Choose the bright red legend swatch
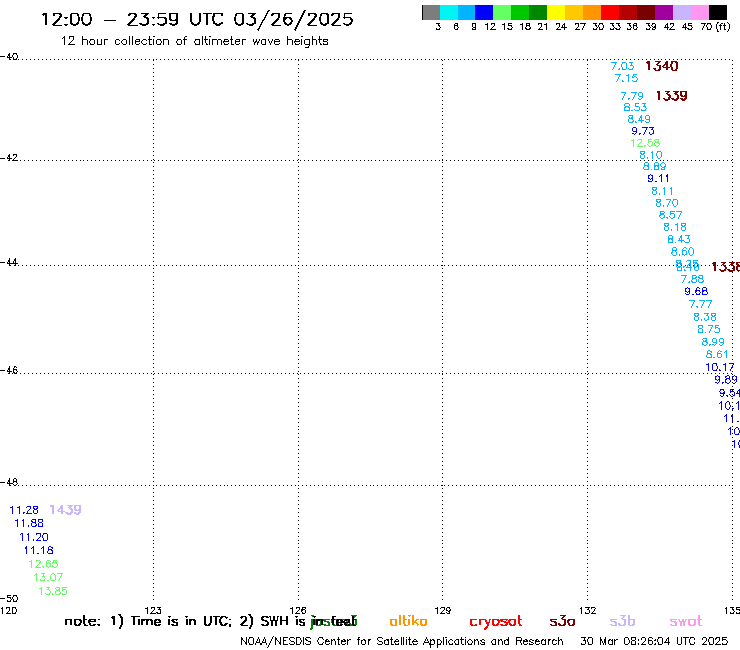Viewport: 740px width, 650px height. (610, 12)
